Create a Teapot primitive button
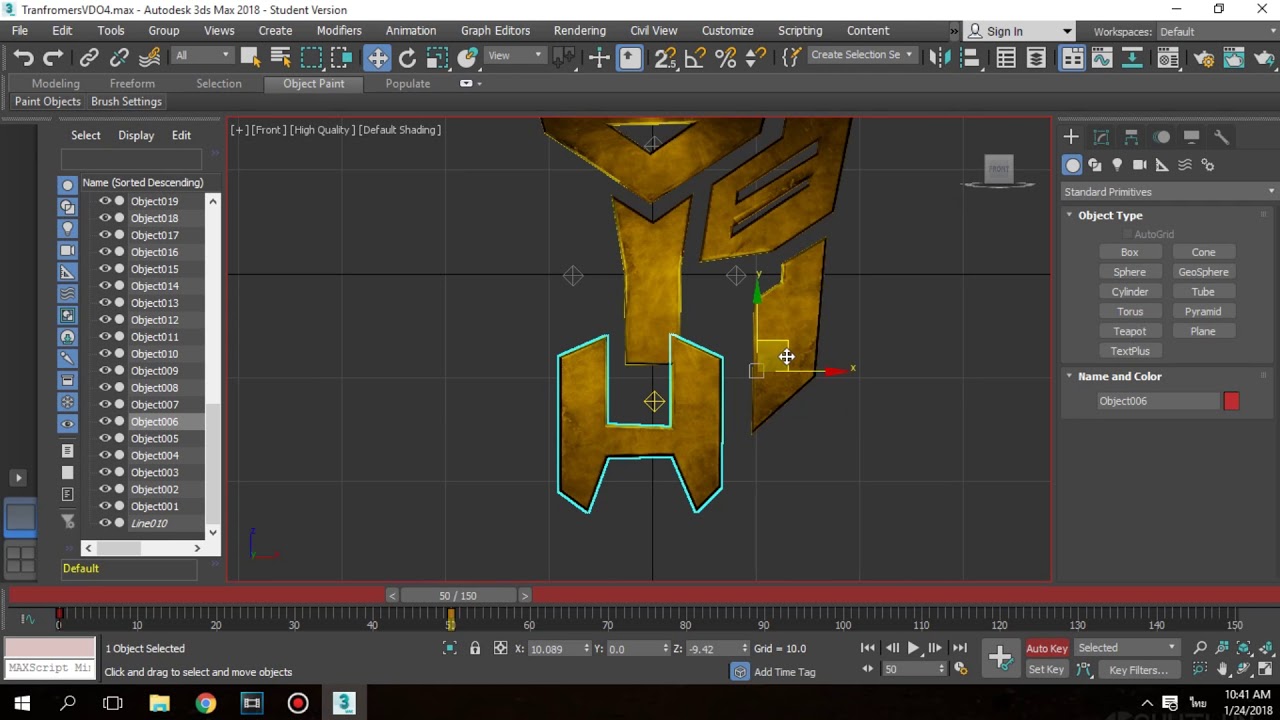 [1130, 331]
